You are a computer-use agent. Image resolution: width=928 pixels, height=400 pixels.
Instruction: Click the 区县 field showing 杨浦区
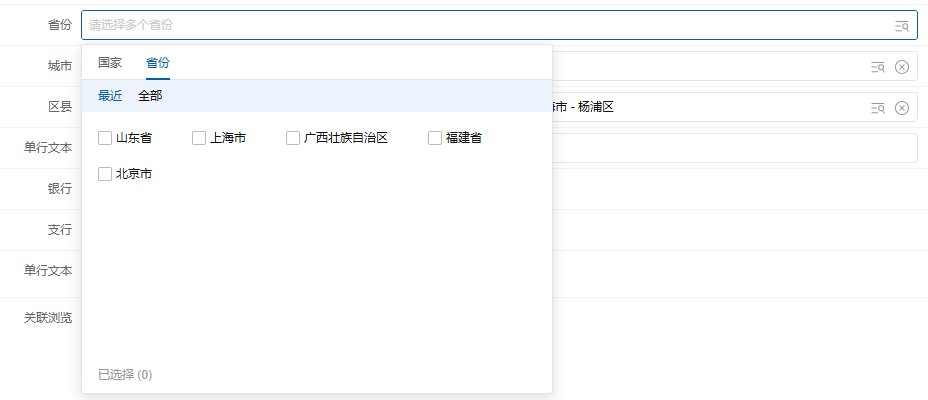tap(734, 108)
